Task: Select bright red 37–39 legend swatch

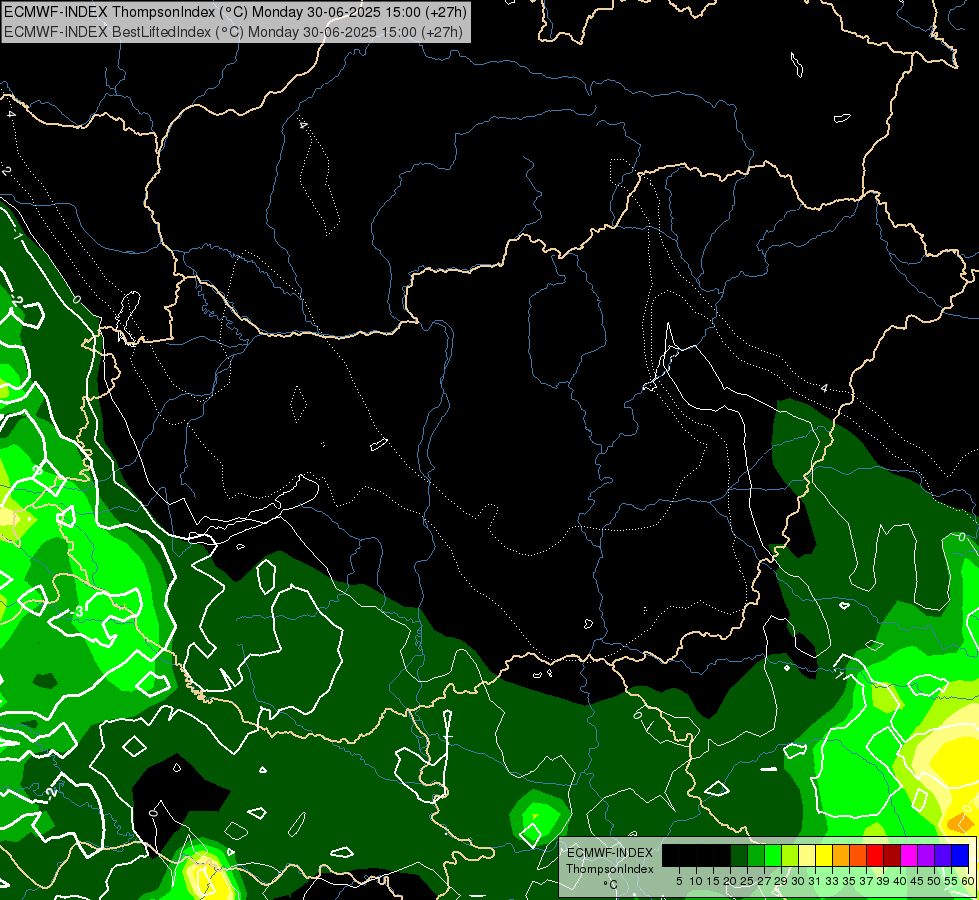Action: tap(875, 855)
